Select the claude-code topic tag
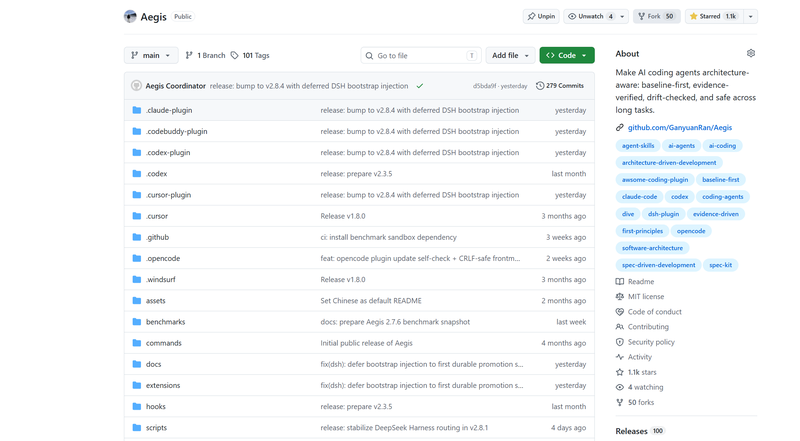 pyautogui.click(x=639, y=197)
